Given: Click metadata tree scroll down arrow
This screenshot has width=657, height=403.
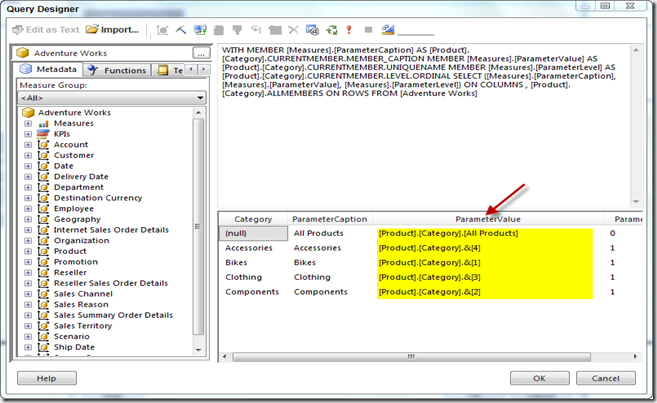Looking at the screenshot, I should click(199, 350).
